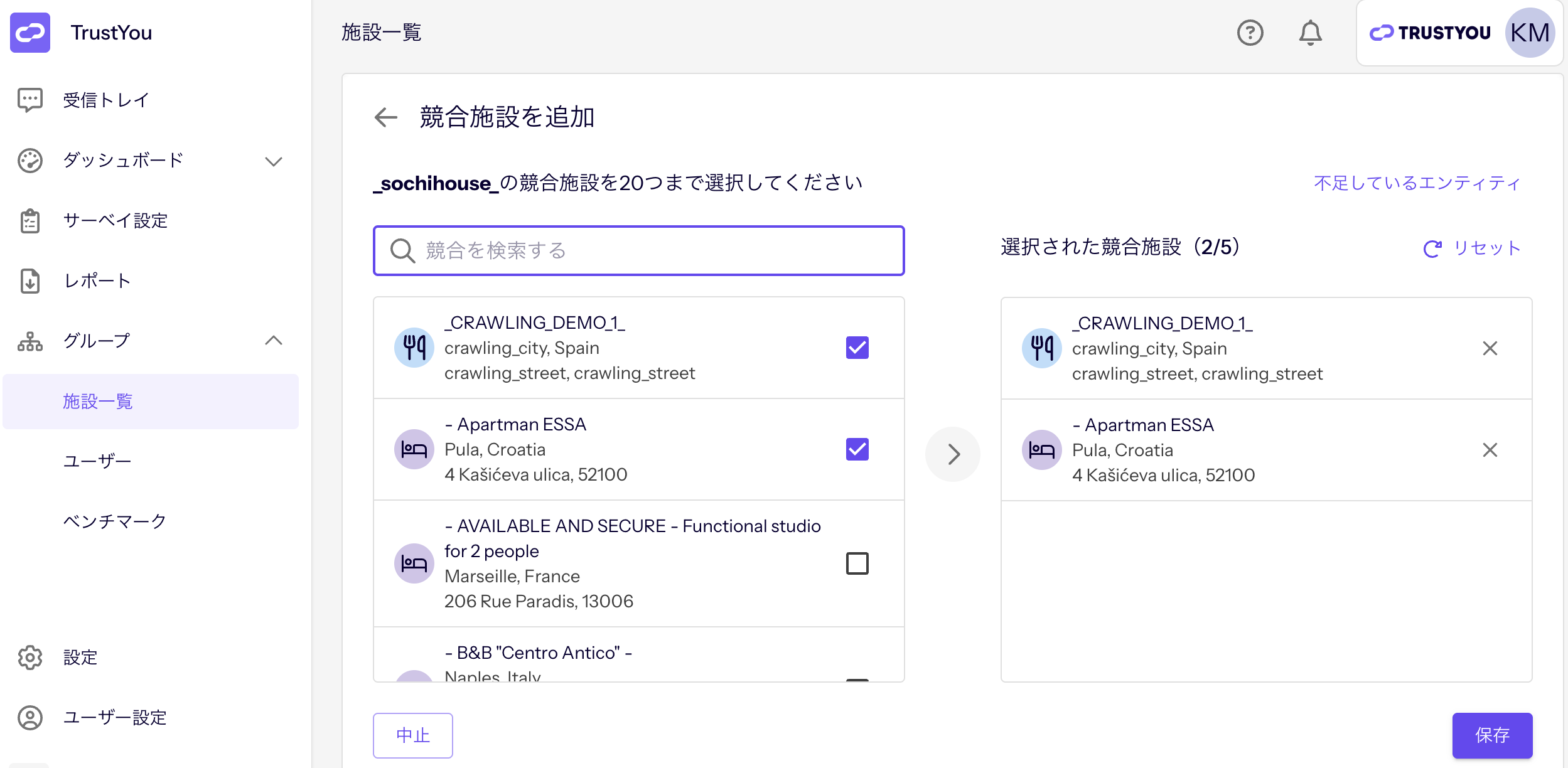Uncheck the Apartman ESSA checkbox
This screenshot has width=1568, height=768.
(x=857, y=449)
